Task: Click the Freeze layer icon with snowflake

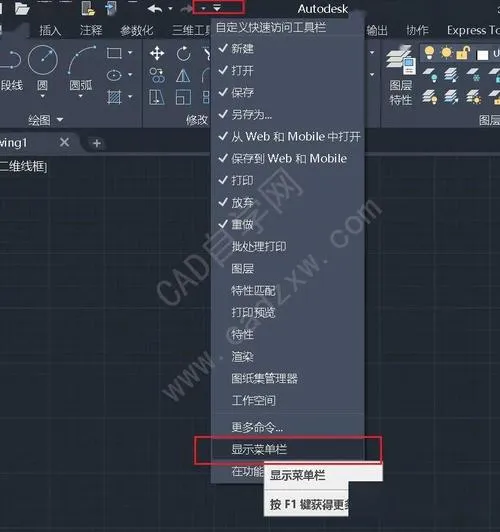Action: (x=473, y=75)
